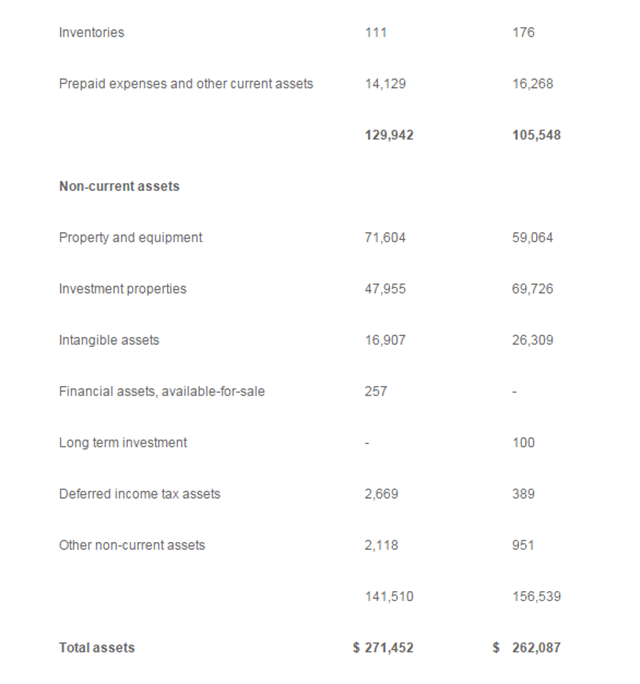The width and height of the screenshot is (640, 684).
Task: Click Financial assets, available-for-sale label
Action: point(162,392)
